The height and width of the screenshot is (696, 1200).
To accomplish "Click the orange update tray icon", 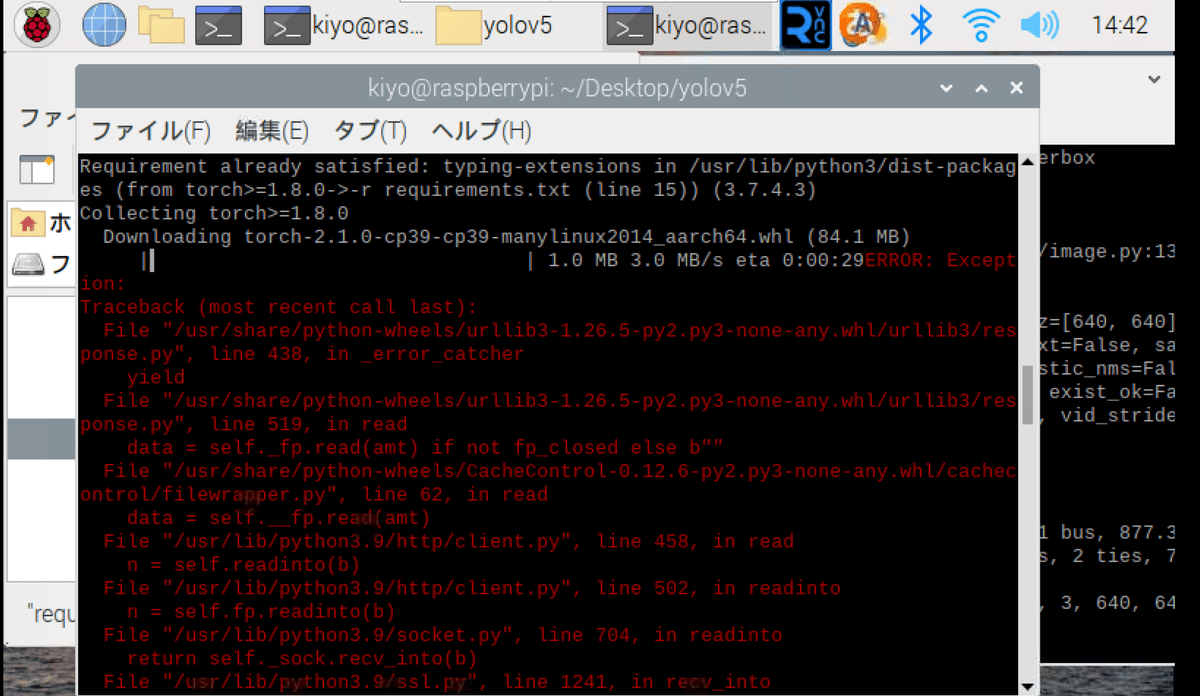I will [862, 25].
